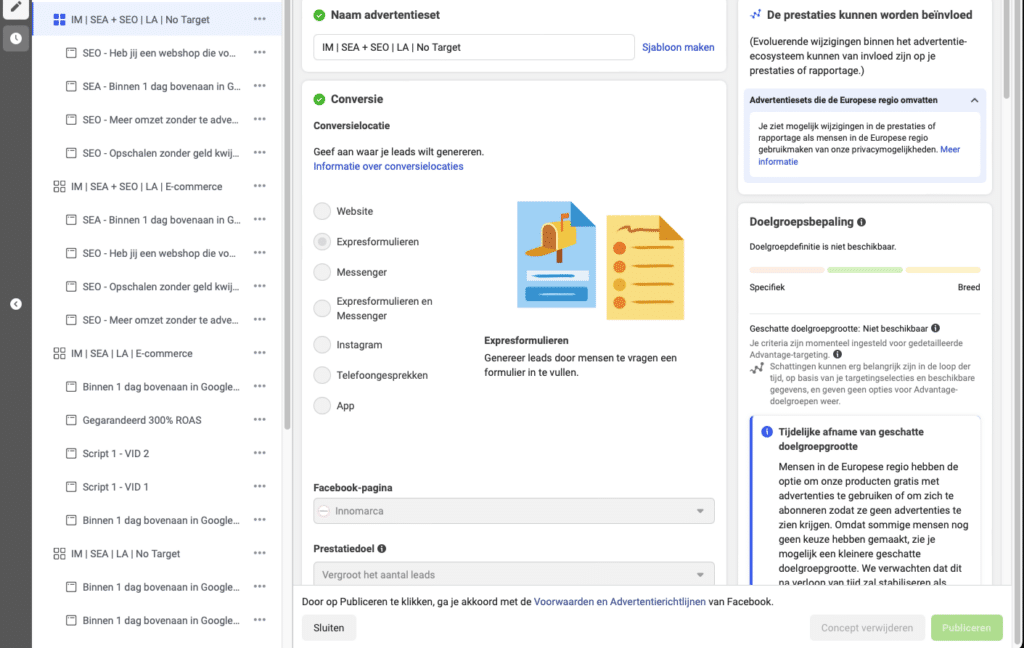Click the ad set grid icon for IM | SEA | LA | E-commerce
The image size is (1024, 648).
[59, 353]
